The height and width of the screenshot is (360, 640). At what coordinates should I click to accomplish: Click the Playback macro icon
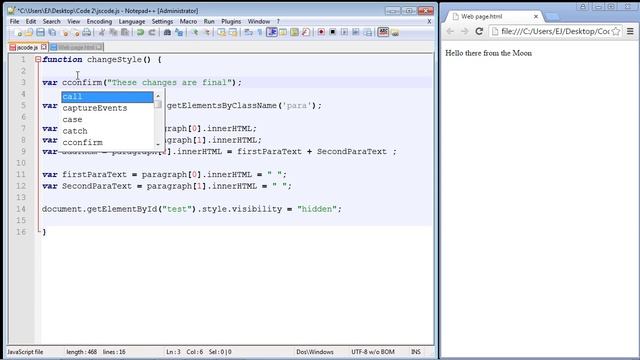(x=344, y=32)
